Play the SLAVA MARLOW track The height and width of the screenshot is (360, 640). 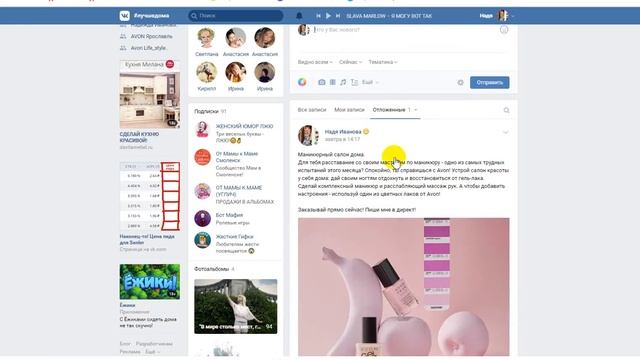328,16
